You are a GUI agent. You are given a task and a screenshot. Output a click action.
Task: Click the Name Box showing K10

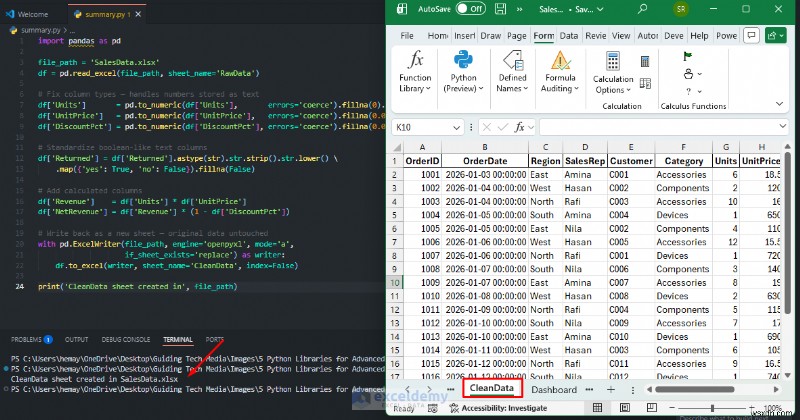click(x=421, y=127)
